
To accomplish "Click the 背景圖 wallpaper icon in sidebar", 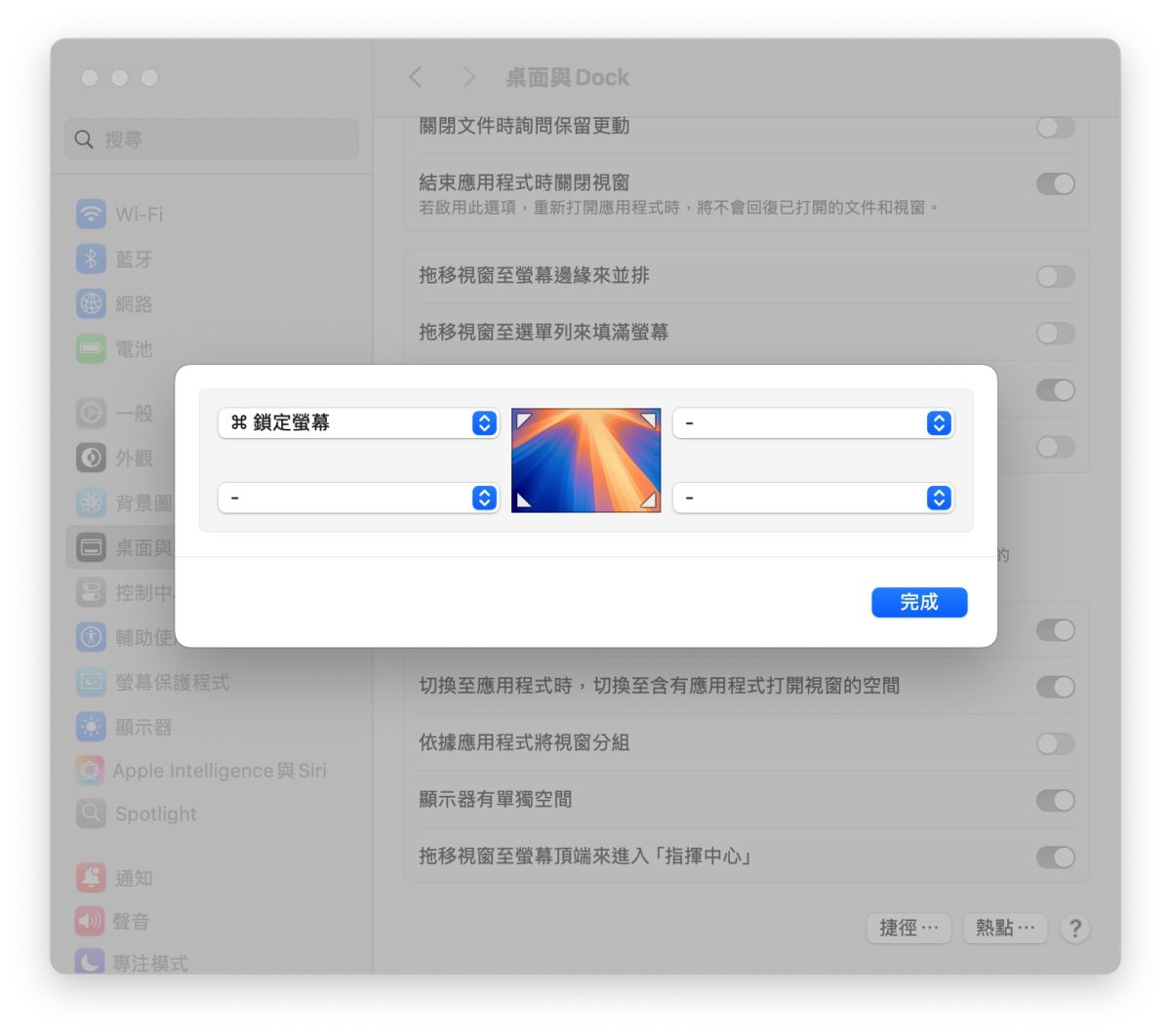I will point(91,502).
